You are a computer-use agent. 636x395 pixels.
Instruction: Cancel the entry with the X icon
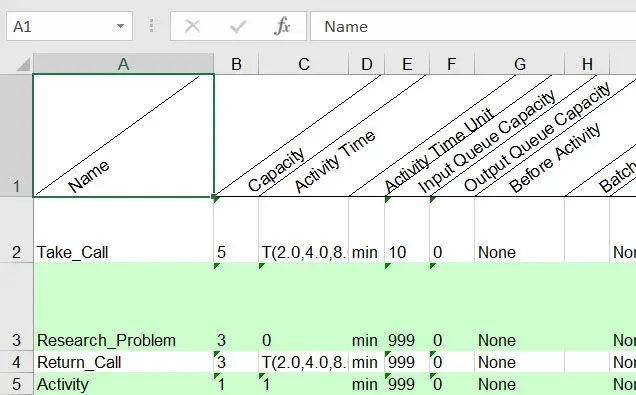pos(192,26)
